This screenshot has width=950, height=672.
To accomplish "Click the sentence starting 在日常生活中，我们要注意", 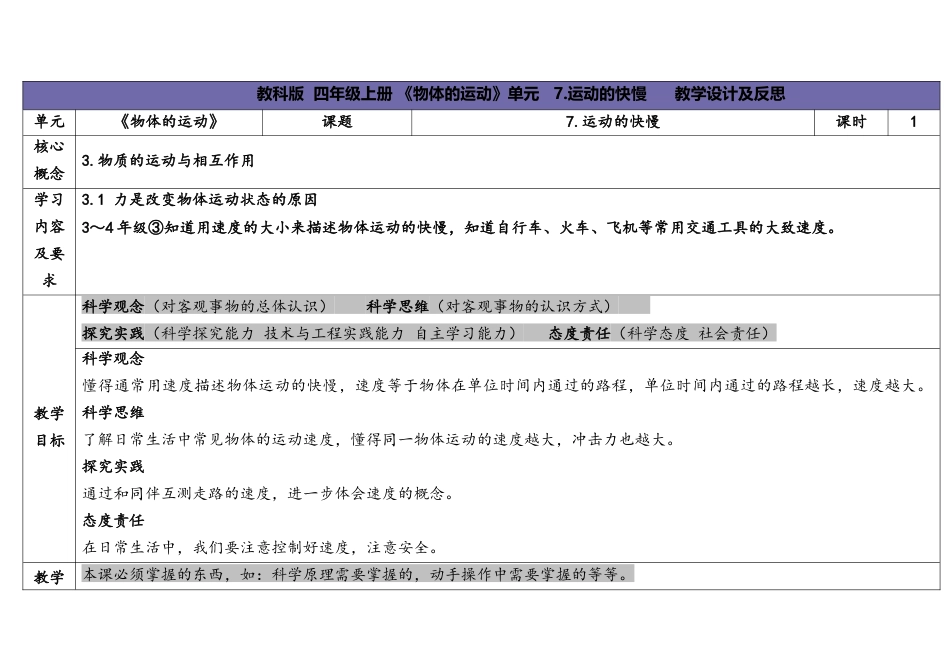I will point(261,548).
